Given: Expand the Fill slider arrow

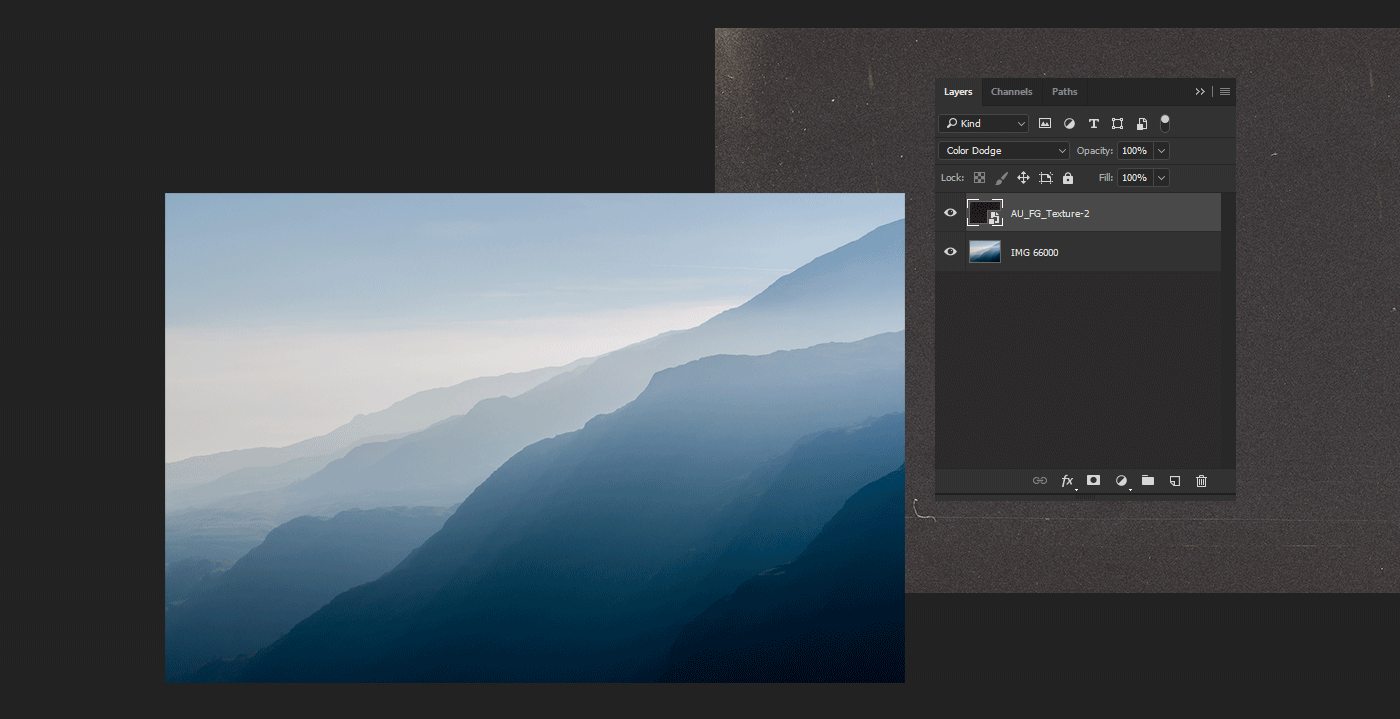Looking at the screenshot, I should [x=1161, y=178].
